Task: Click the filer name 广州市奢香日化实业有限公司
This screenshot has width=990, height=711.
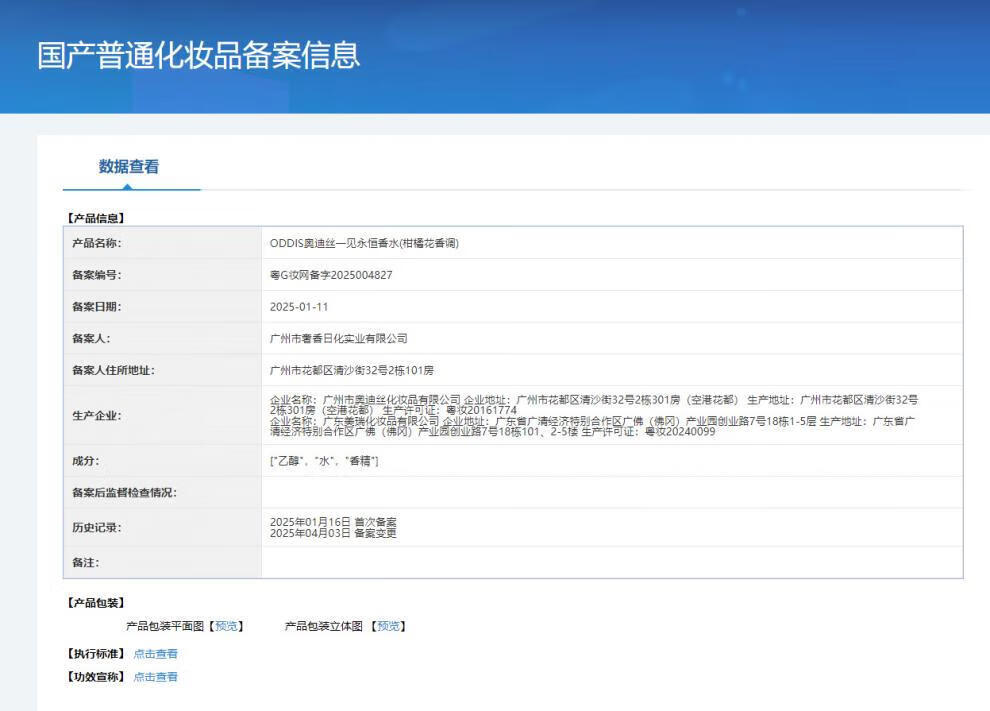Action: (339, 339)
